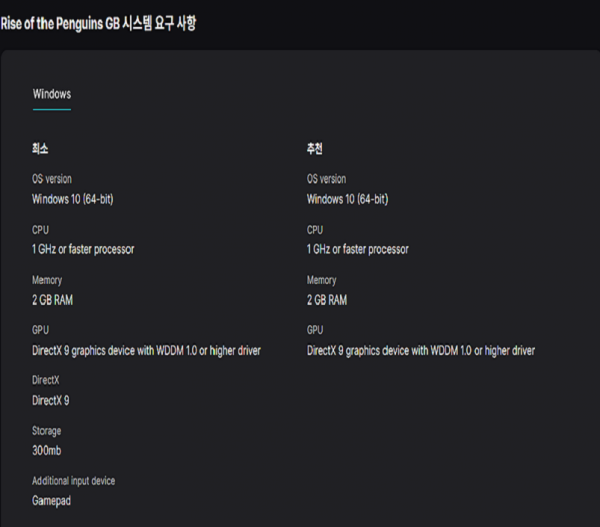Click the 추천 column heading

tap(315, 149)
